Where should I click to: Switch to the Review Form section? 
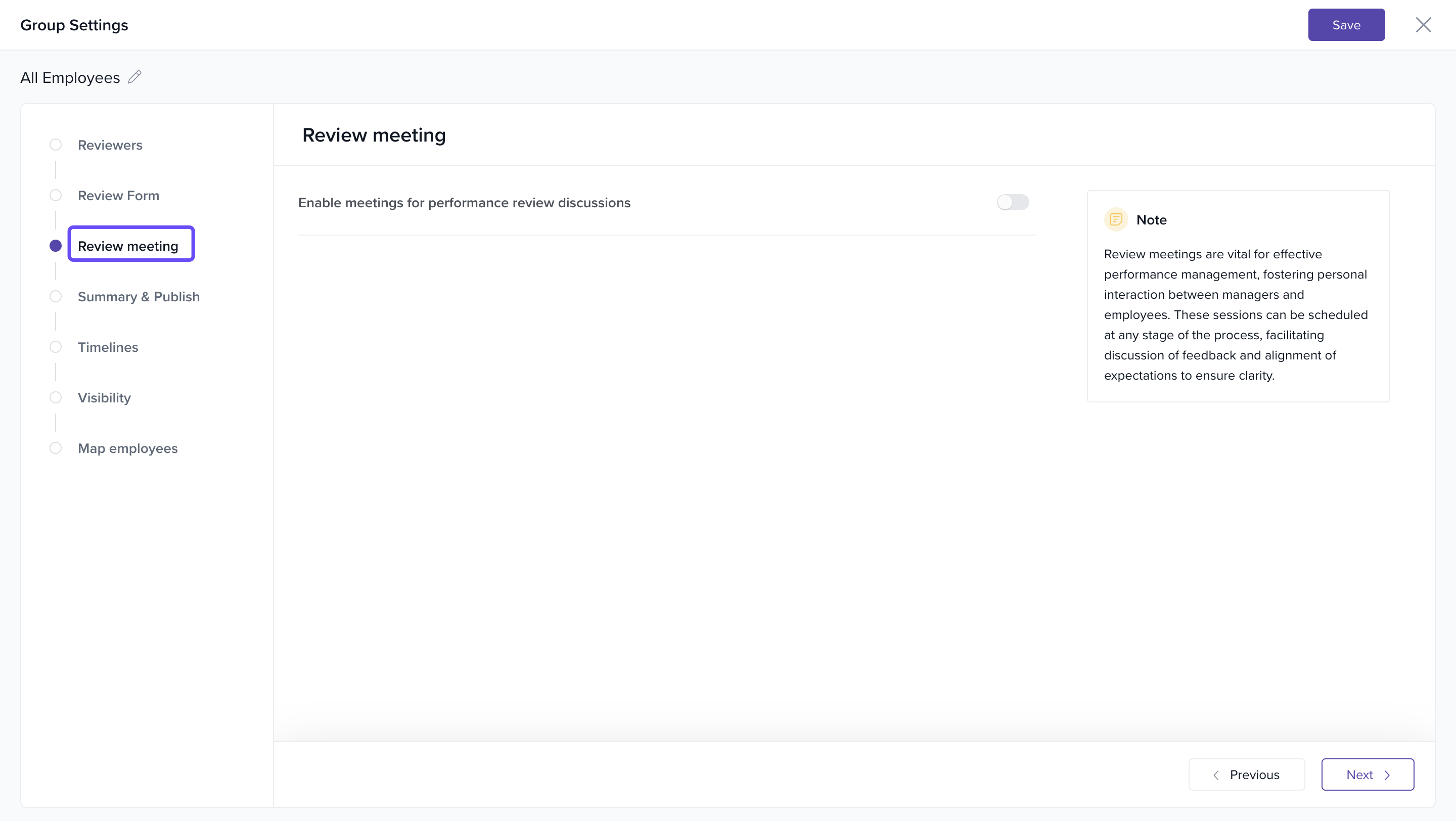click(x=118, y=196)
